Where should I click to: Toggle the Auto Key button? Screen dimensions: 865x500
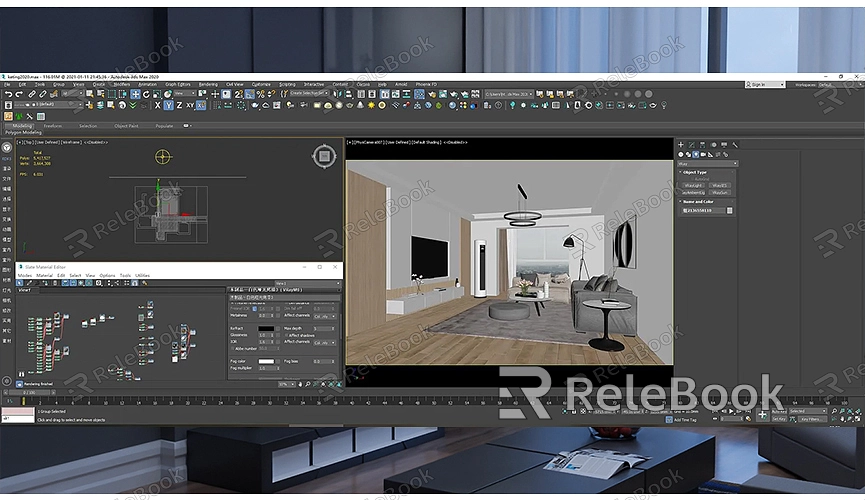point(778,411)
